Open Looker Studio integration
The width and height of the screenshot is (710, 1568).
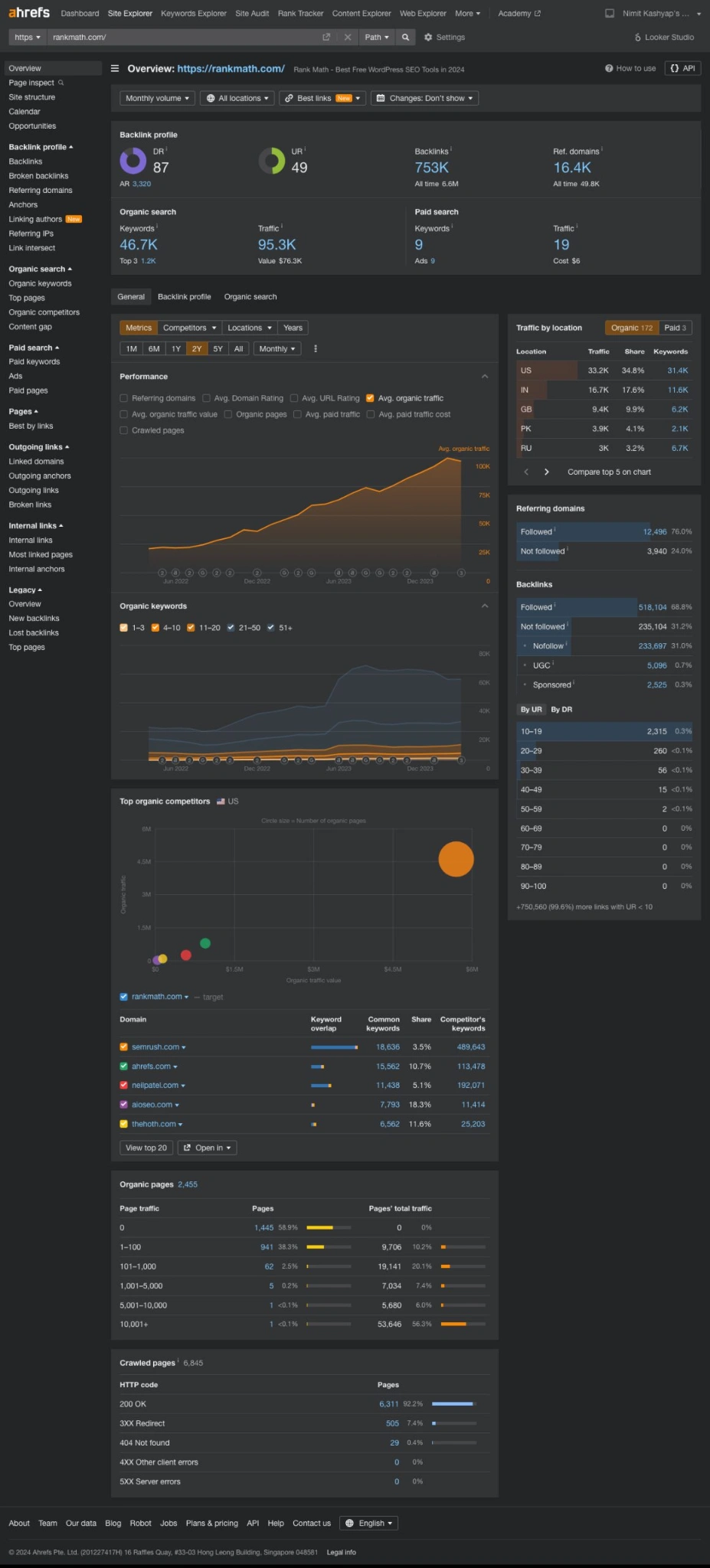coord(664,37)
